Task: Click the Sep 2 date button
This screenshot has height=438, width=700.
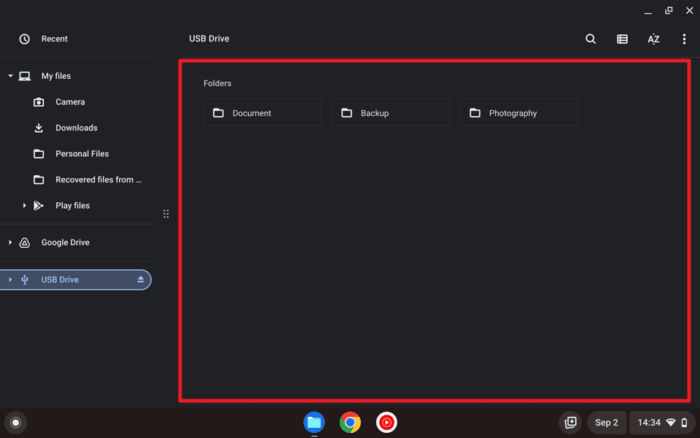Action: pos(606,422)
